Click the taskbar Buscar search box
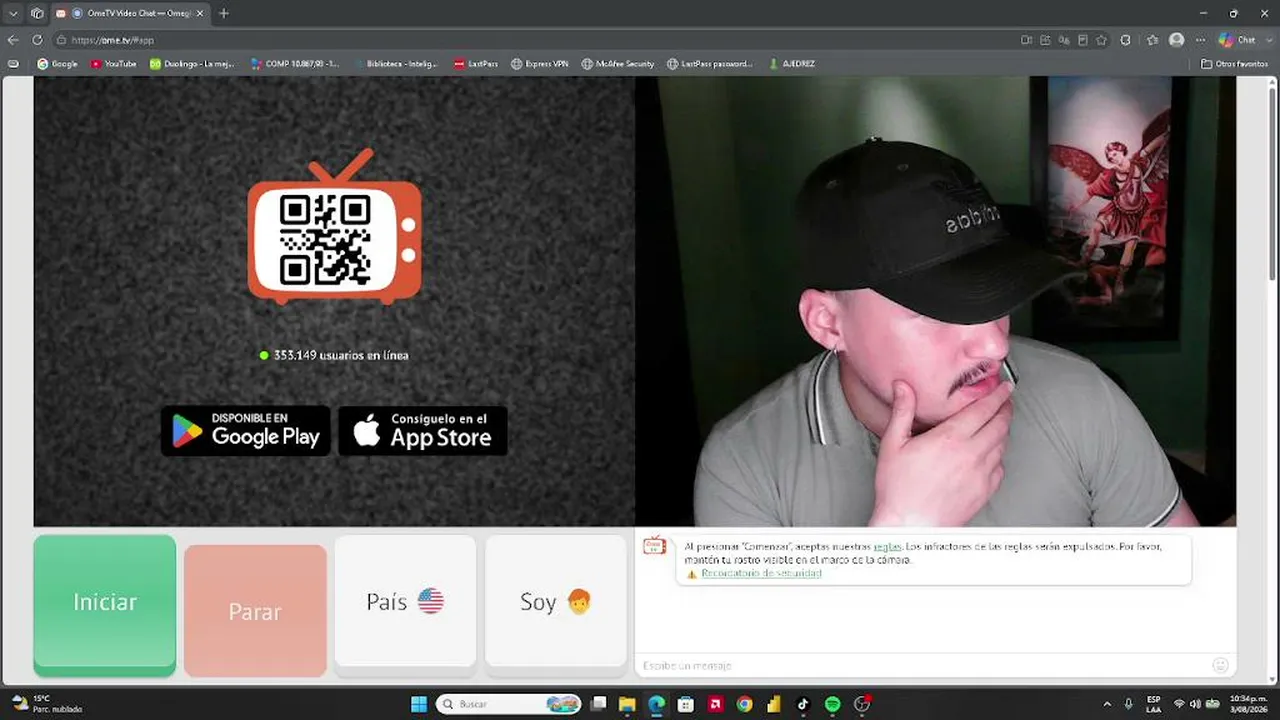This screenshot has height=720, width=1280. pyautogui.click(x=510, y=704)
